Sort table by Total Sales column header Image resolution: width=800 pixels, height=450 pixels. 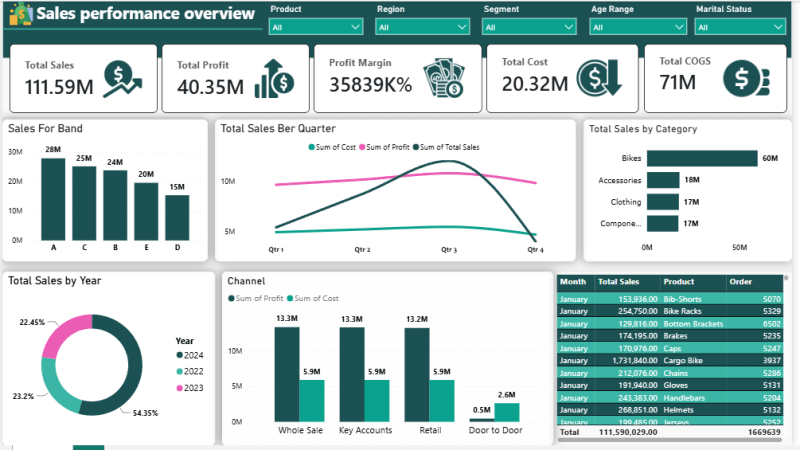618,282
